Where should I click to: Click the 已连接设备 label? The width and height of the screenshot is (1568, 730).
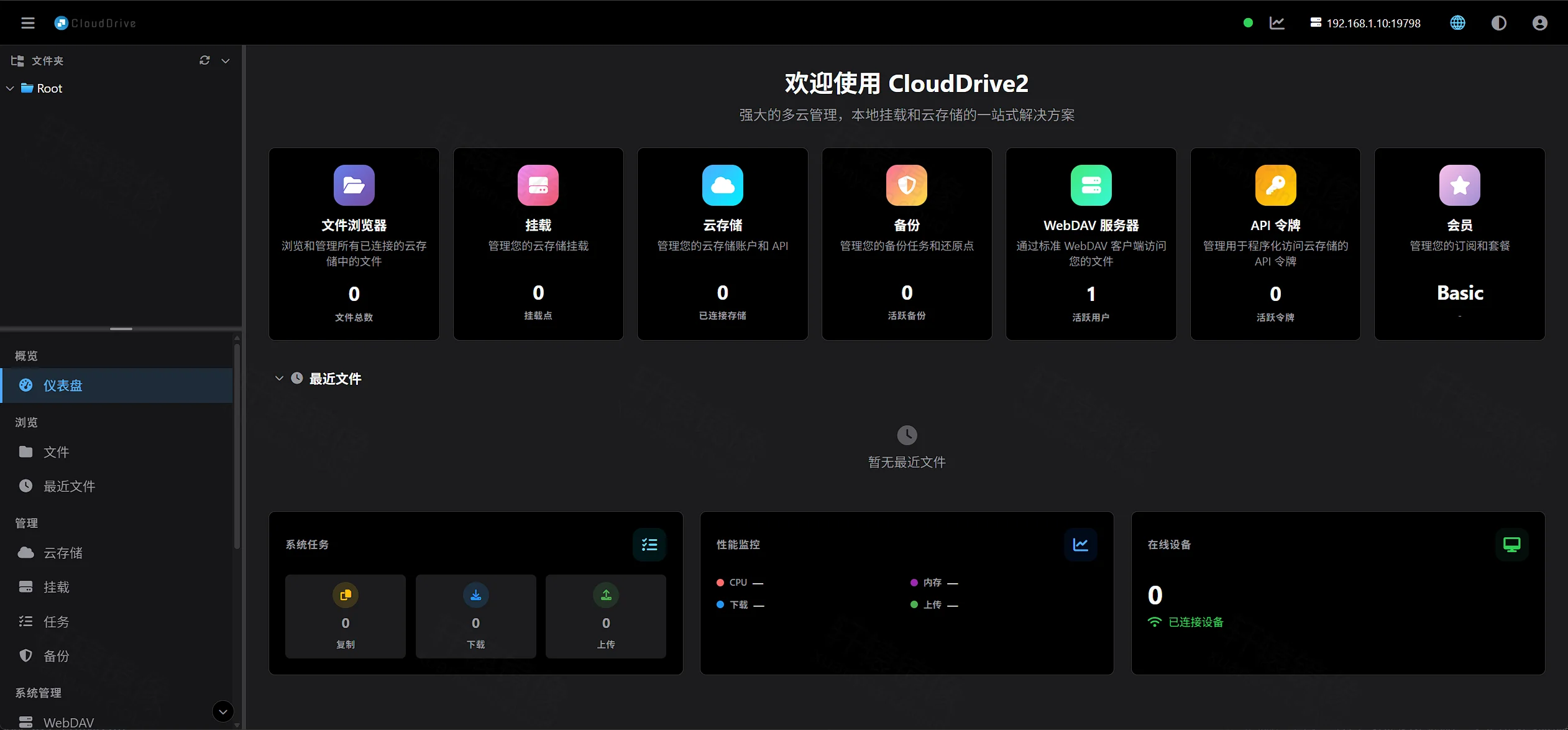1196,622
